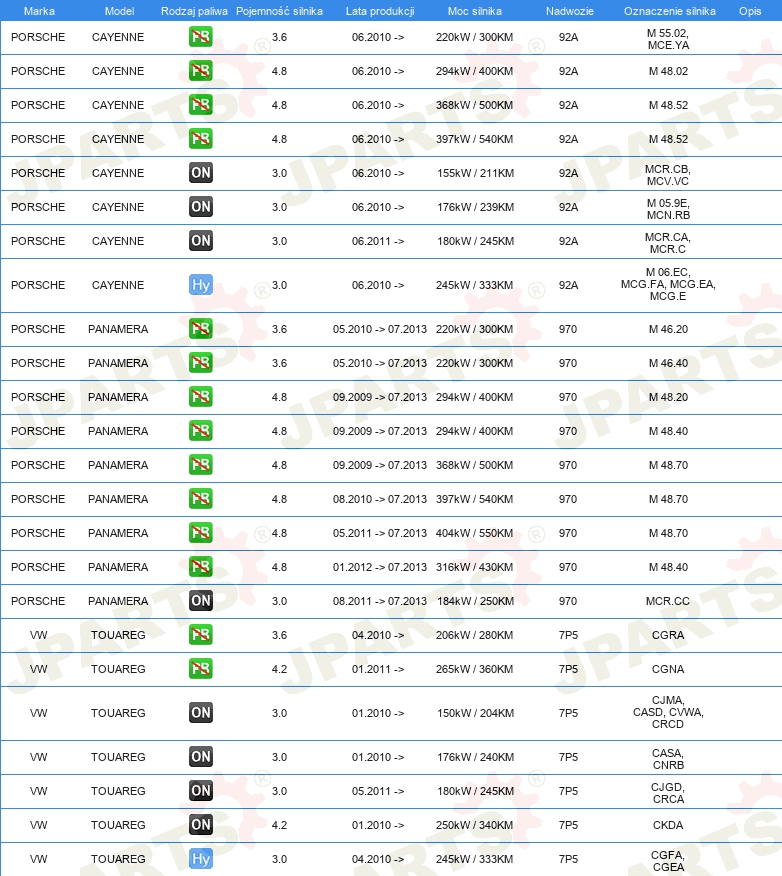Click the Model column header
782x876 pixels.
[120, 11]
